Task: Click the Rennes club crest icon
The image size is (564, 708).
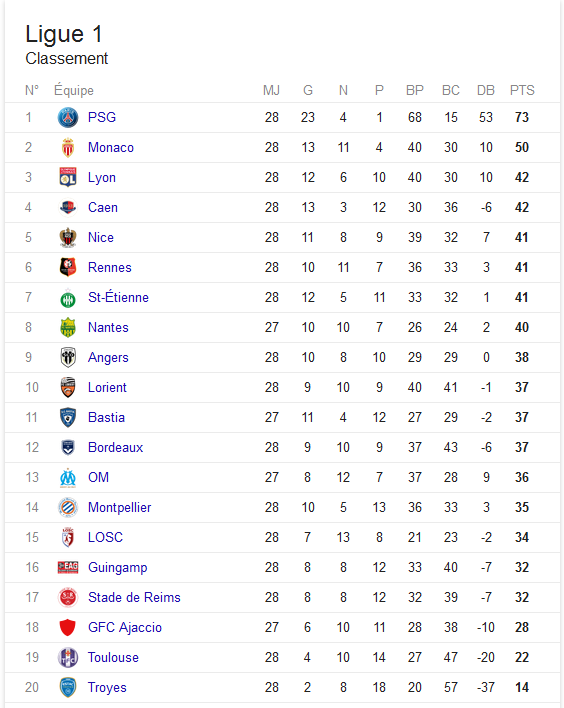Action: coord(68,267)
